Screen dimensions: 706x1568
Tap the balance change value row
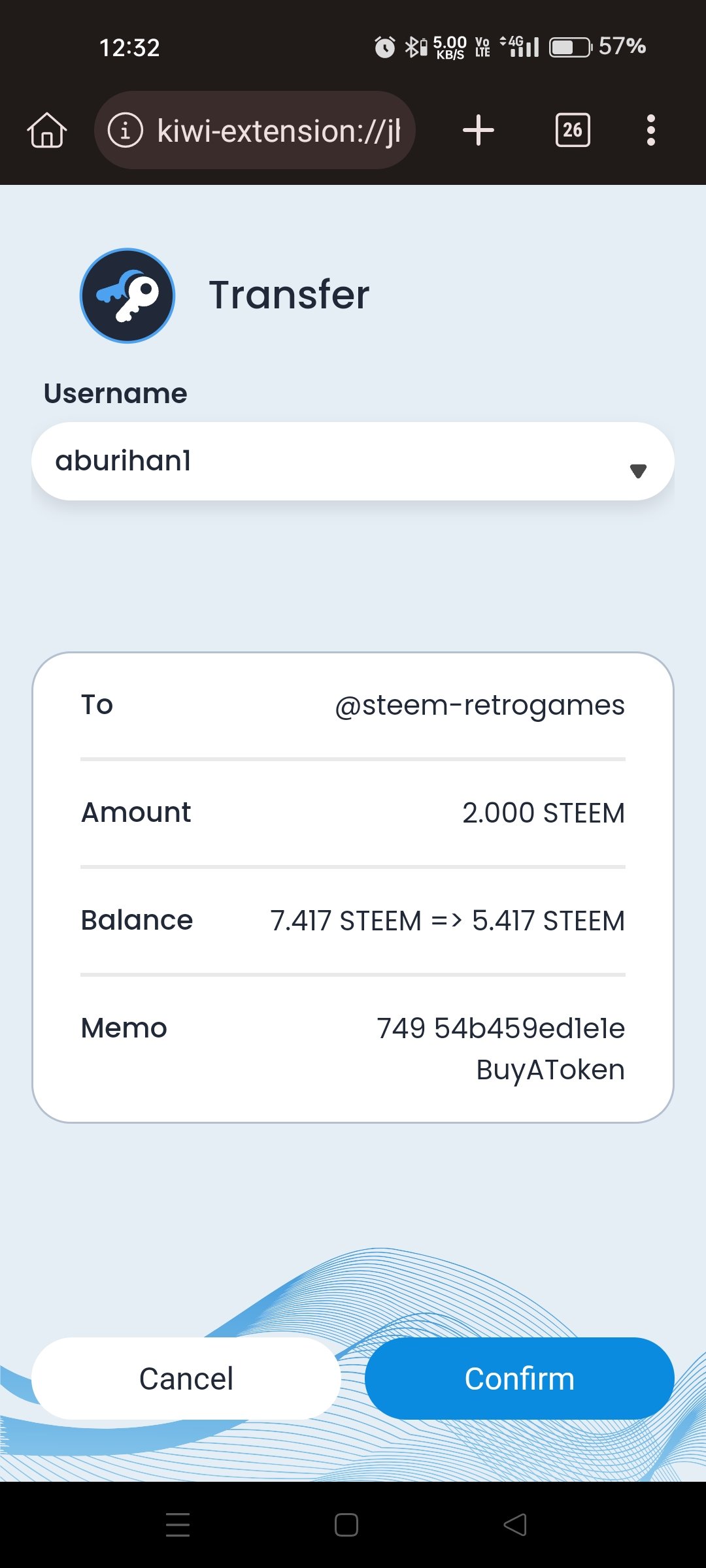click(448, 921)
